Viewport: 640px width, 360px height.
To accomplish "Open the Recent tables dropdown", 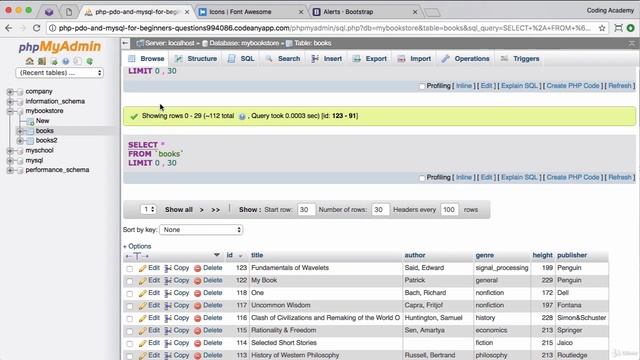I will tap(60, 73).
